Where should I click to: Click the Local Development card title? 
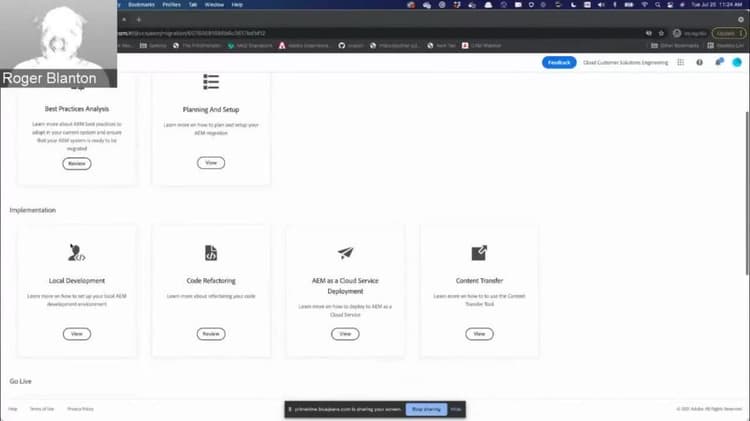pyautogui.click(x=77, y=280)
